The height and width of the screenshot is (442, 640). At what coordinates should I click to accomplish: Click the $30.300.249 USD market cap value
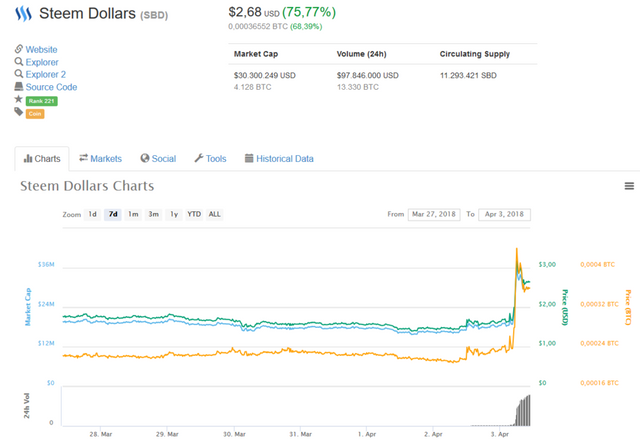(264, 76)
